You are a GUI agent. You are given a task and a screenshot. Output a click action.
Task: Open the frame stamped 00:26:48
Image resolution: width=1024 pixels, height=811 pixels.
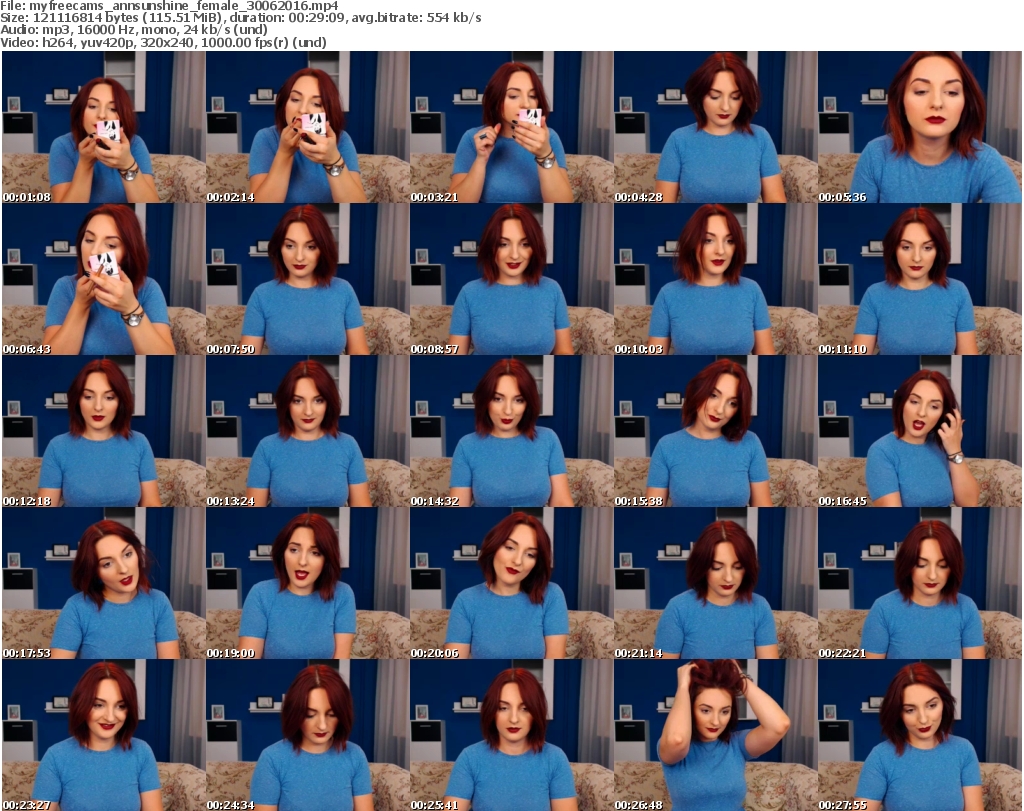click(716, 735)
